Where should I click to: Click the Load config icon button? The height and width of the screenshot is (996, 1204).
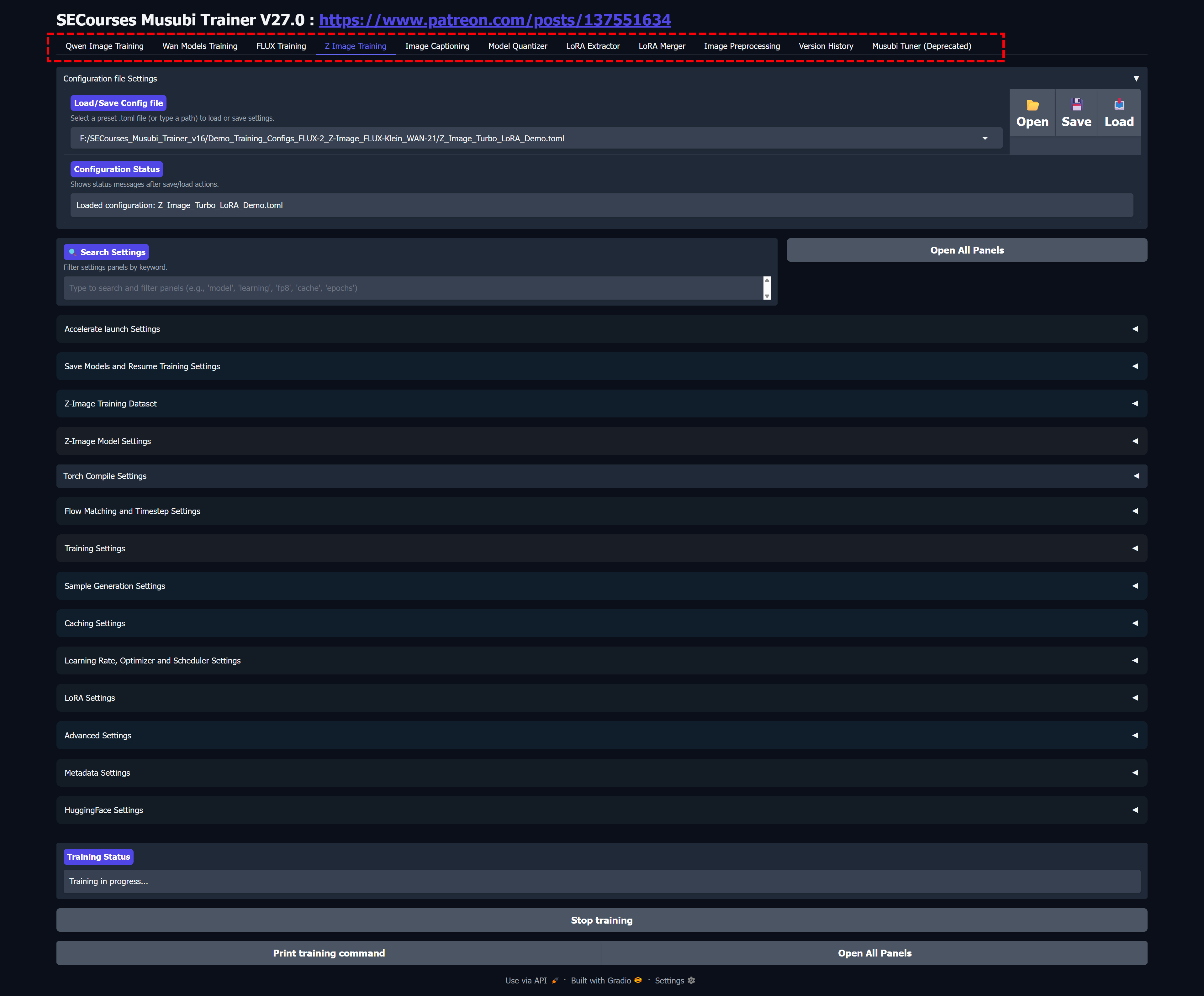(1119, 113)
